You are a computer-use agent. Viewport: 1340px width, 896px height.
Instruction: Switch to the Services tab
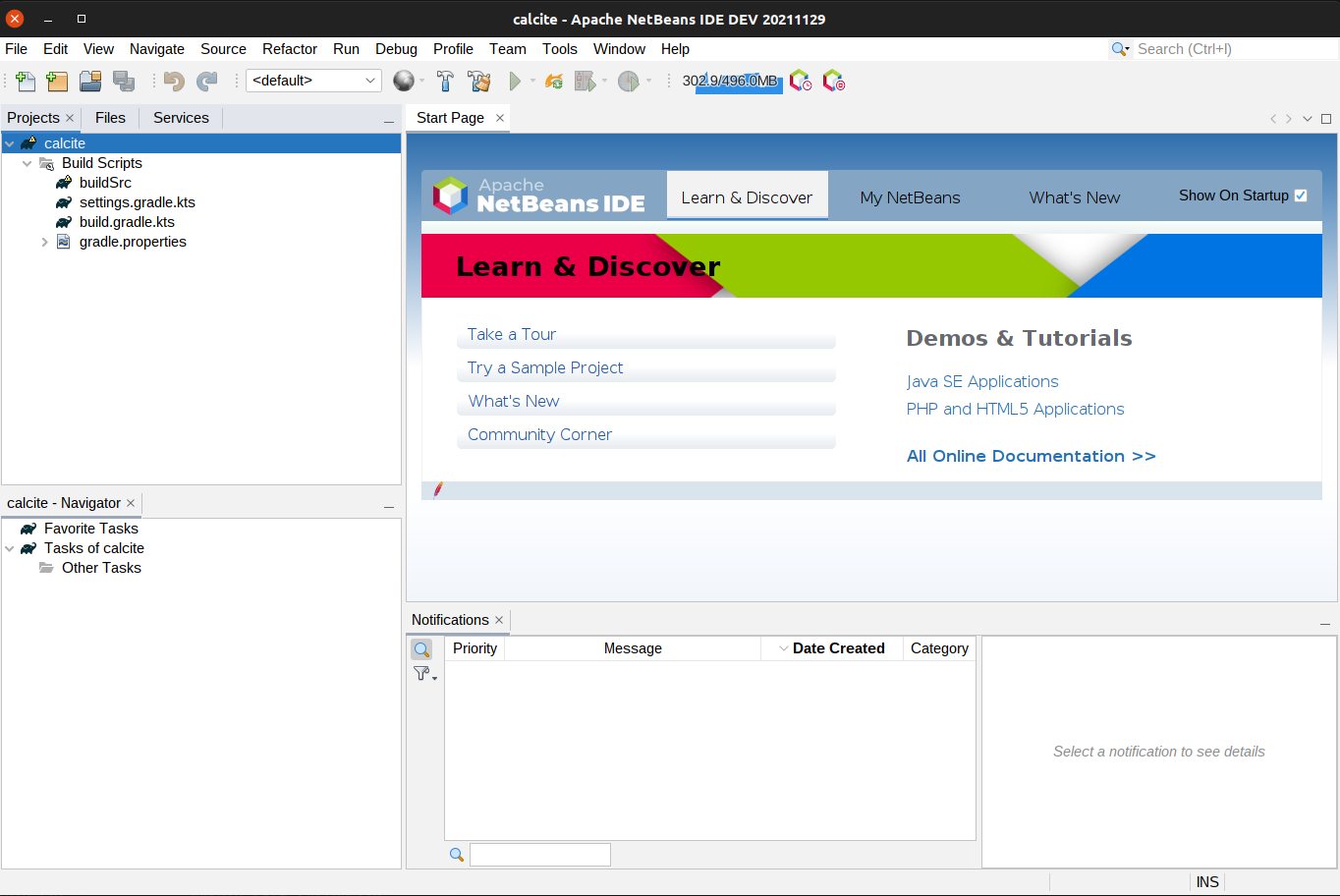click(181, 118)
